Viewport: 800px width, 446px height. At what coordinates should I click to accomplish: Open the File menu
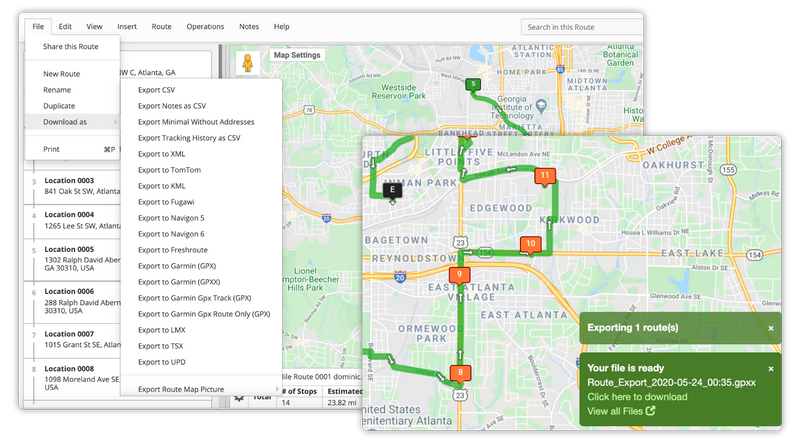[x=38, y=27]
